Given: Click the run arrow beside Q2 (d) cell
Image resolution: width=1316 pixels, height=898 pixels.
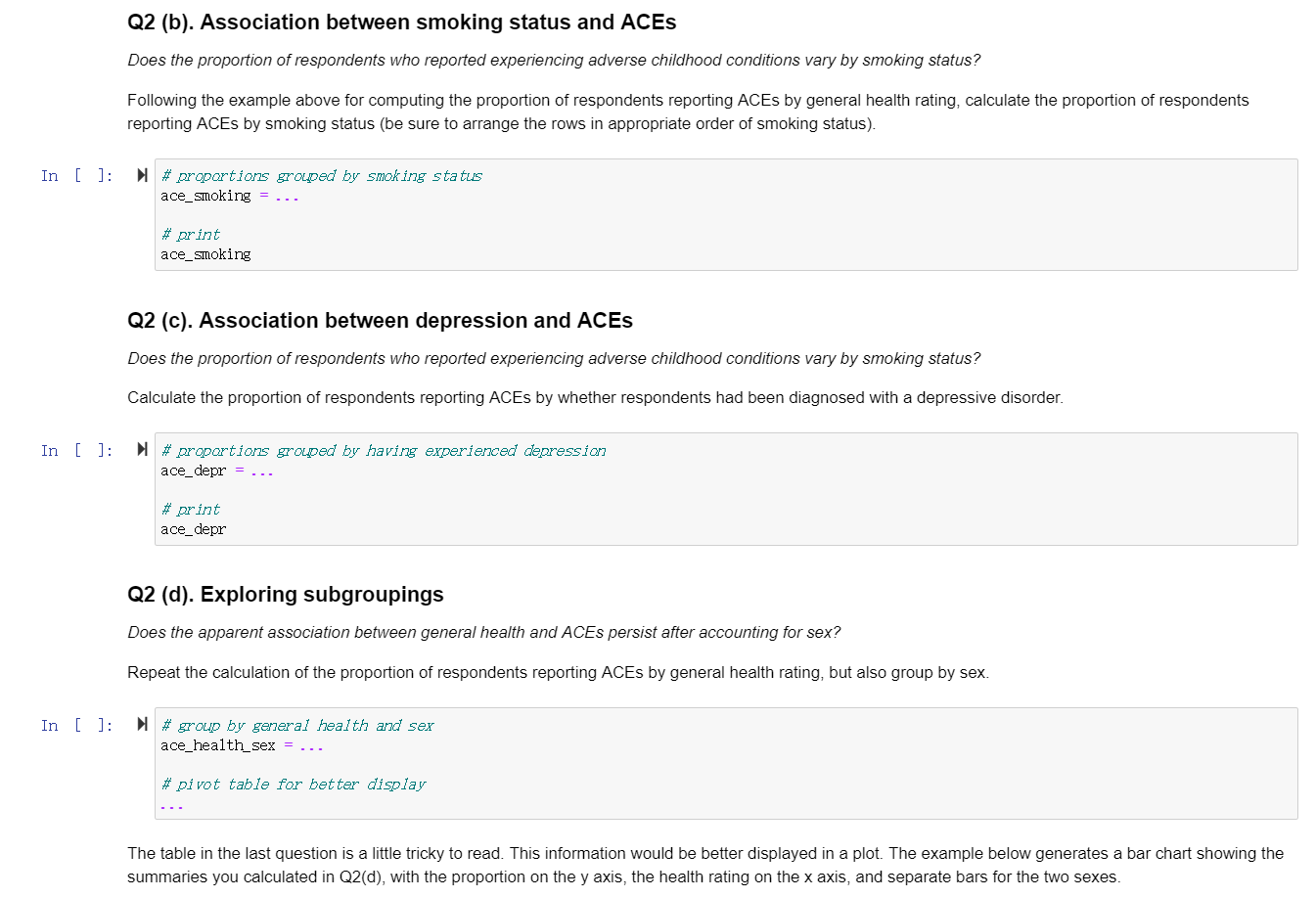Looking at the screenshot, I should 143,724.
